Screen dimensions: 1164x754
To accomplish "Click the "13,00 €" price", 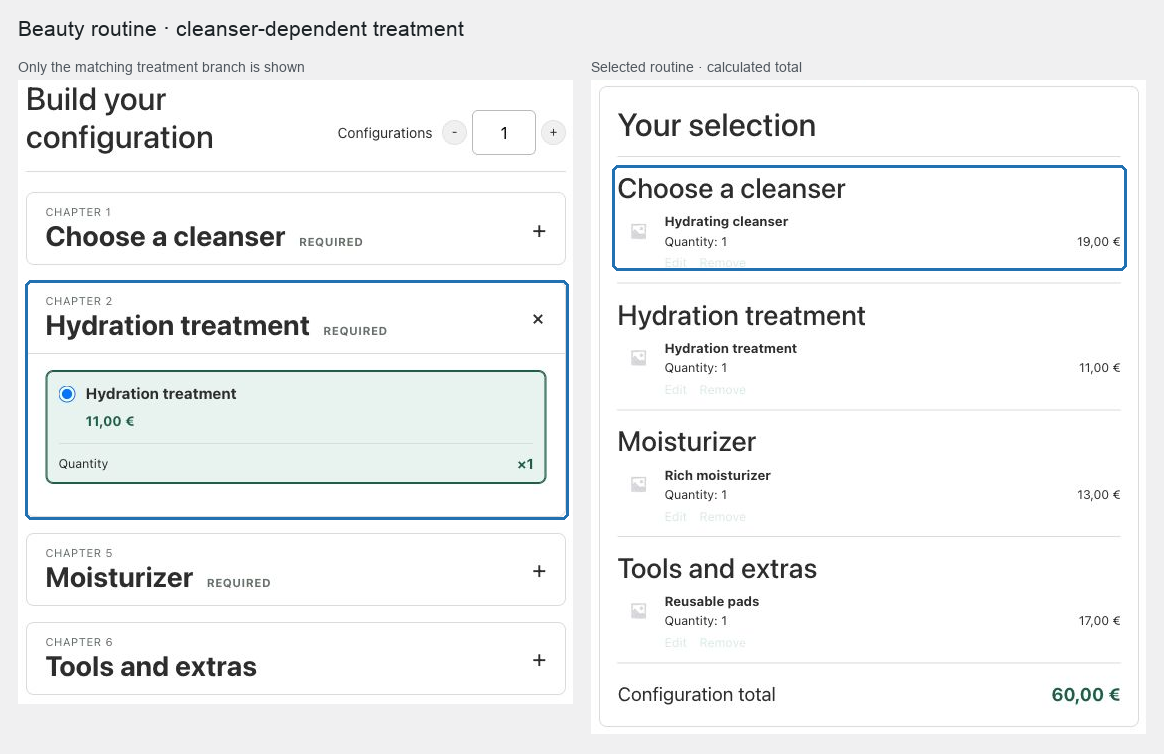I will 1099,495.
